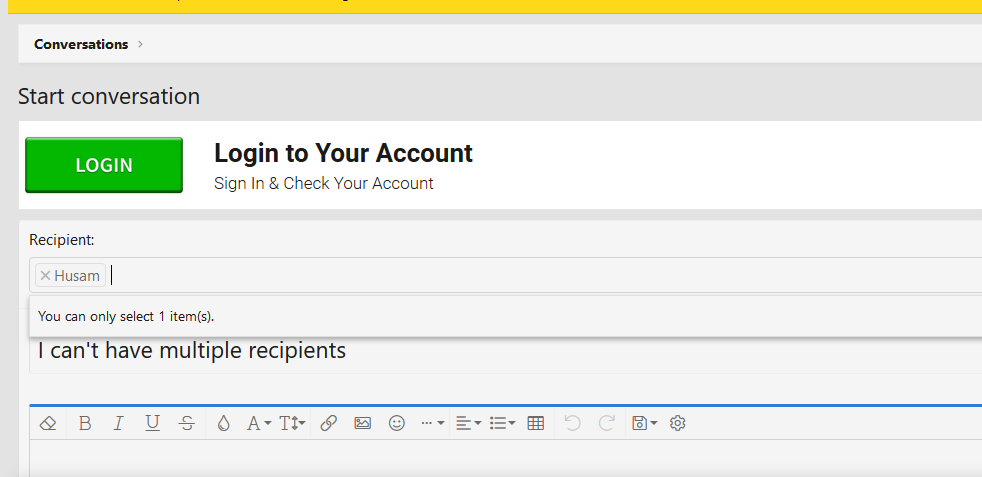
Task: Open the text color droplet picker
Action: point(223,424)
